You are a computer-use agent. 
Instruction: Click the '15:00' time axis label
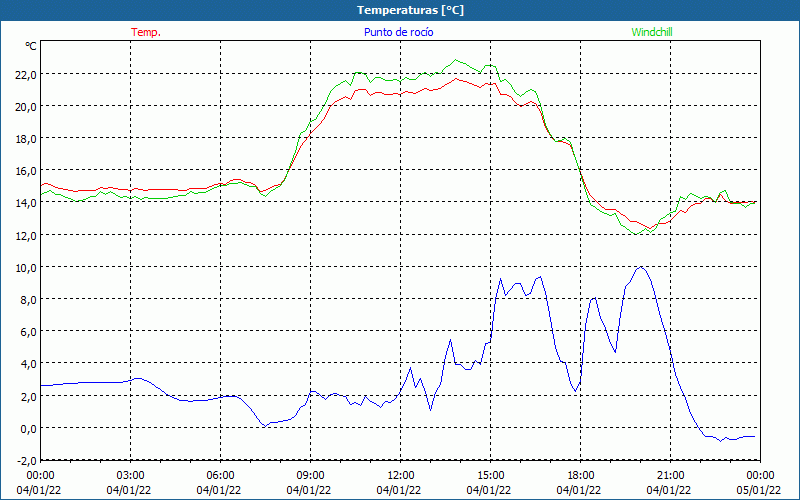(491, 476)
